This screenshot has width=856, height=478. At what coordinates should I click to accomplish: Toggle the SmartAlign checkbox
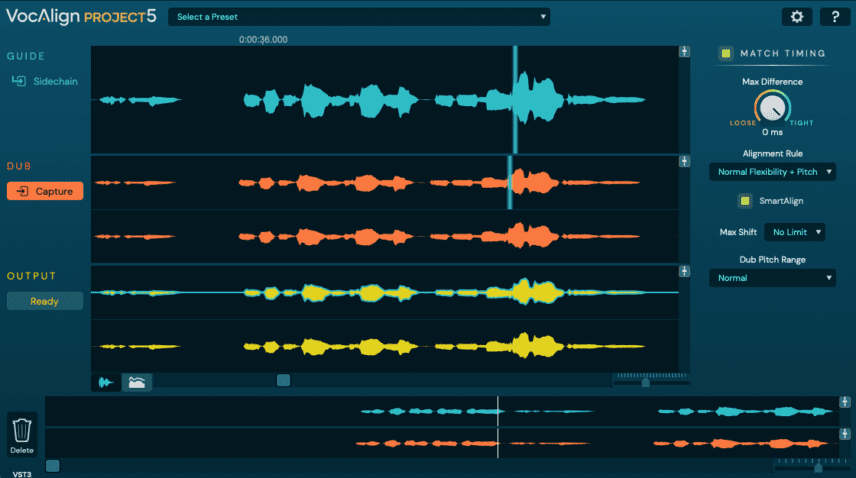coord(745,201)
